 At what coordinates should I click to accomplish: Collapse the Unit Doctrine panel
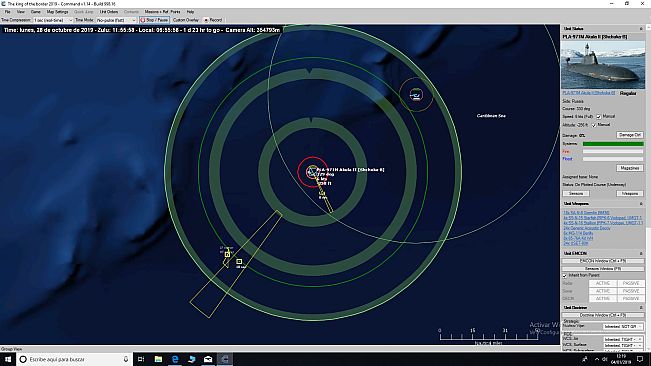tap(641, 307)
